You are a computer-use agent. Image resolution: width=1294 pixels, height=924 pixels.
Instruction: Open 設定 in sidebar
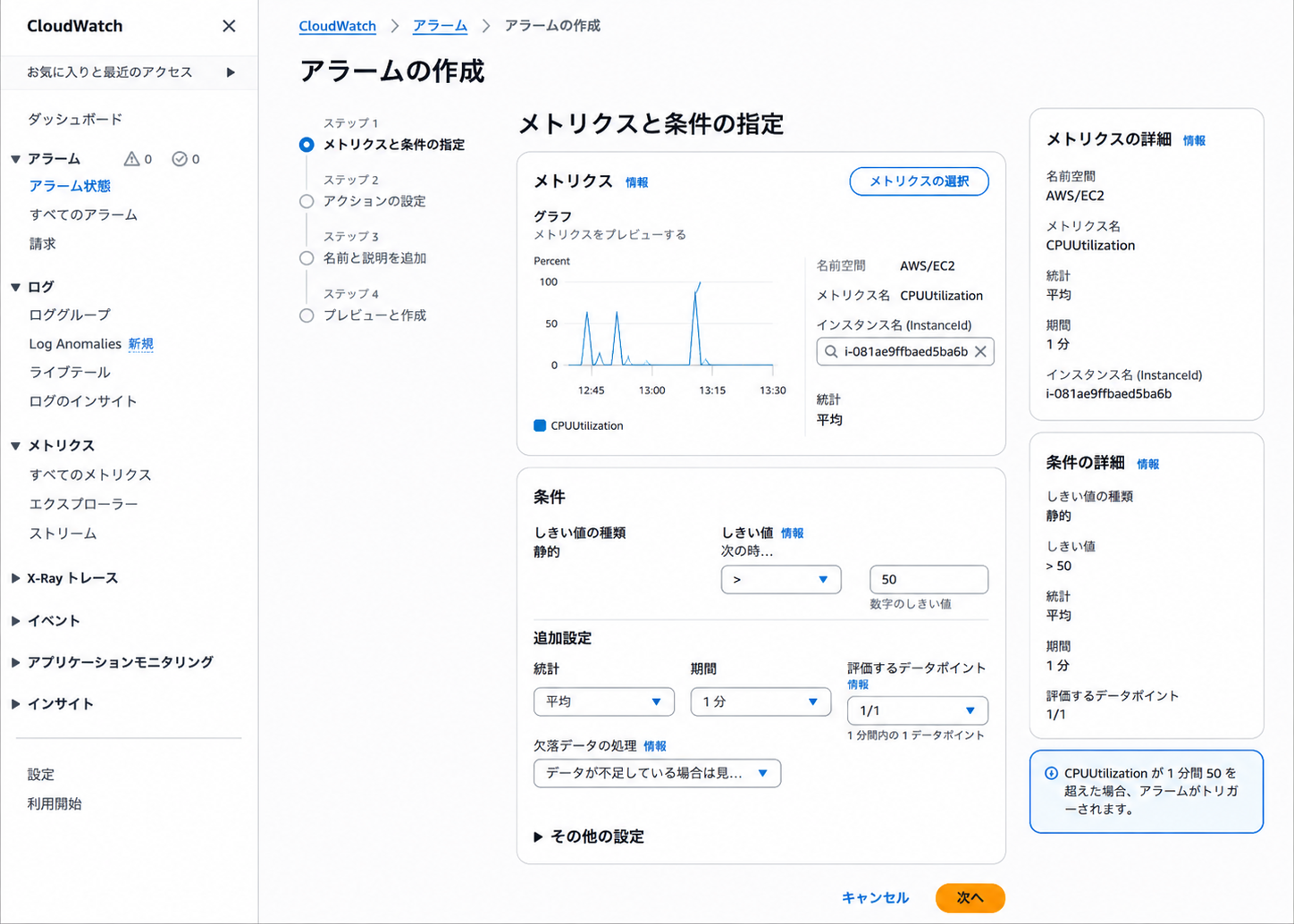(41, 775)
